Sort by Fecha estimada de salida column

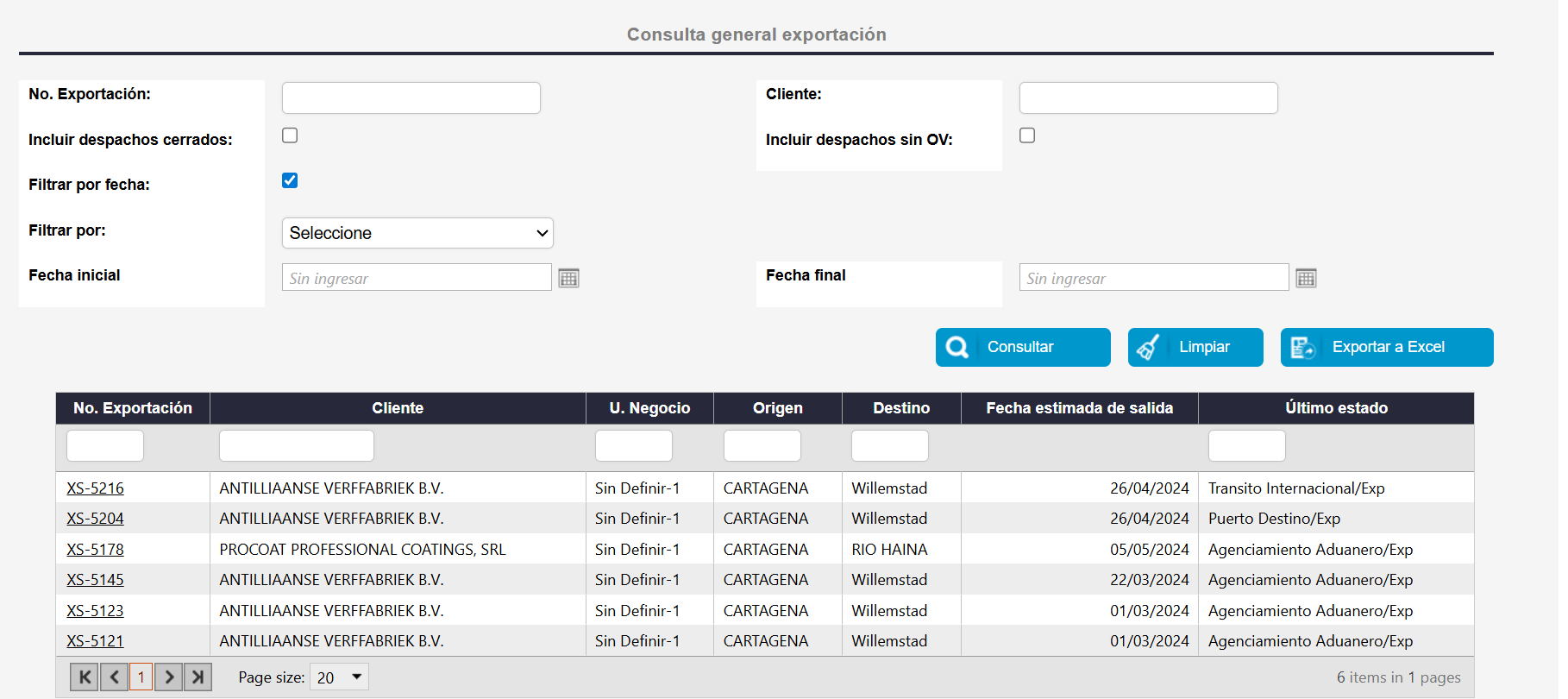click(1079, 408)
